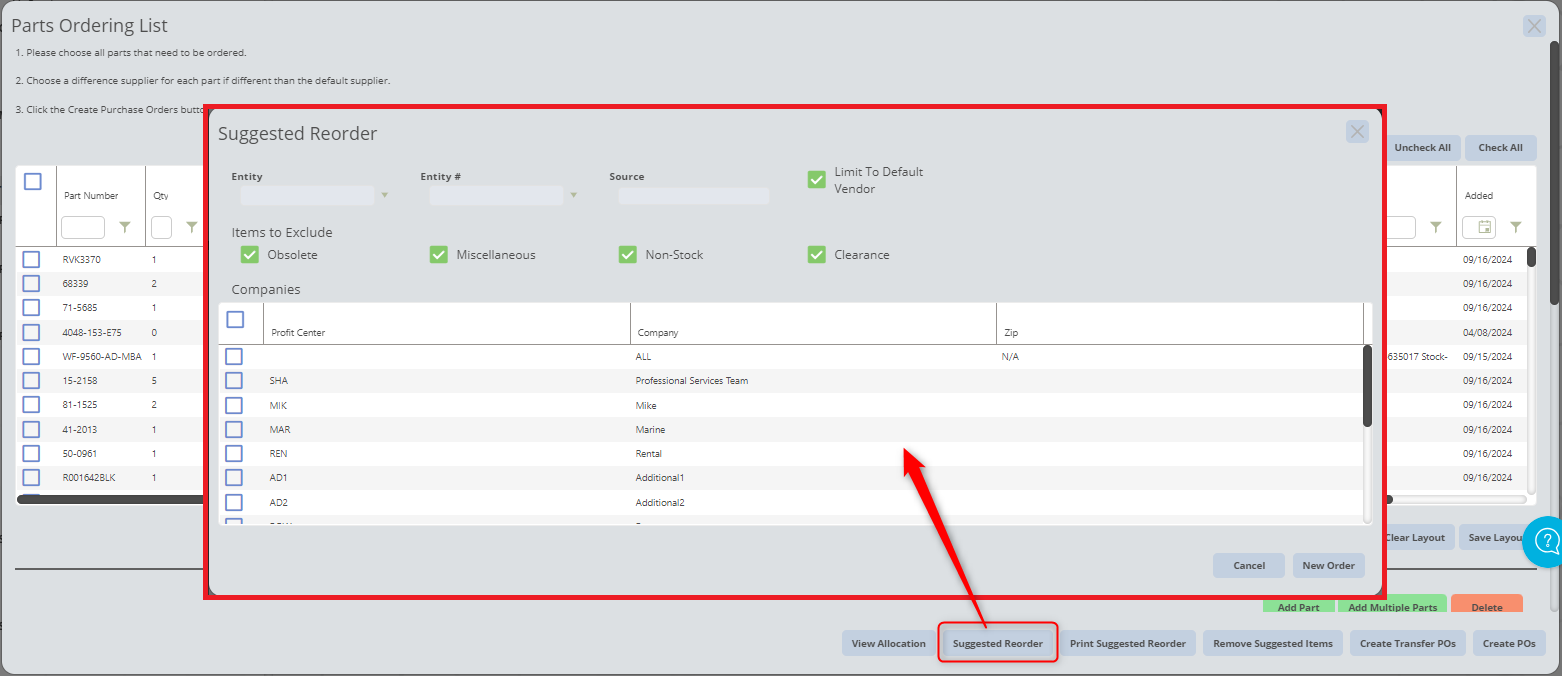Click Print Suggested Reorder
Image resolution: width=1562 pixels, height=676 pixels.
(x=1128, y=643)
